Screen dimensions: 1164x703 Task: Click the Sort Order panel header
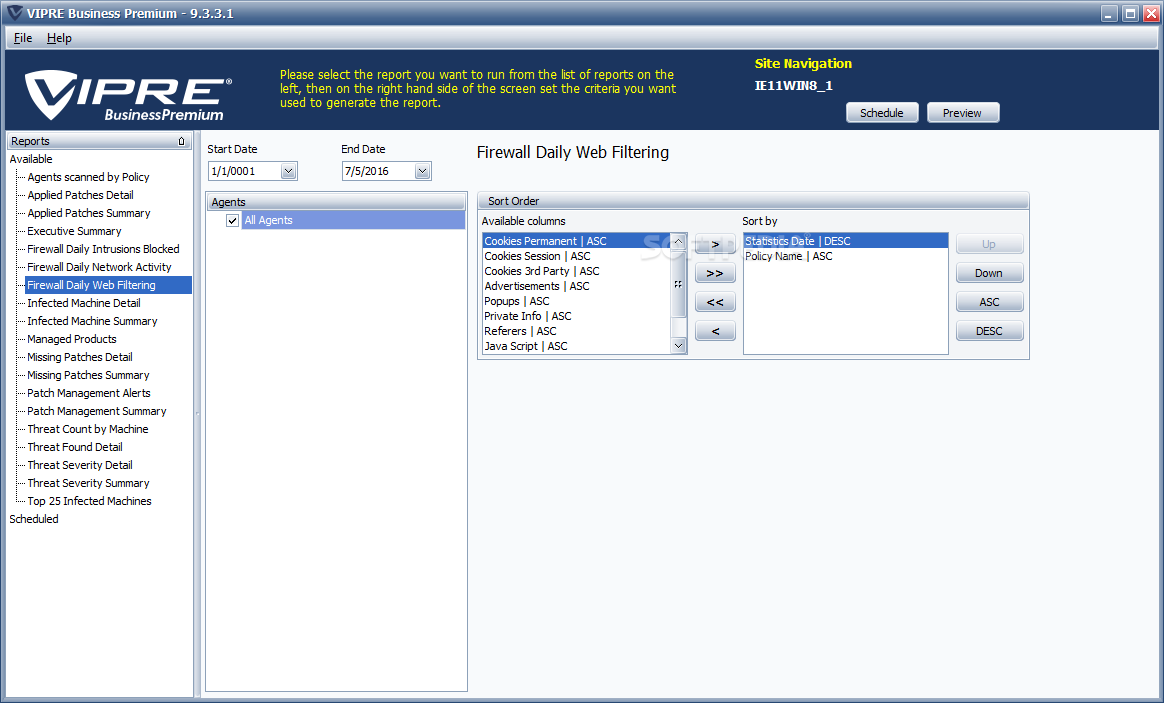[753, 201]
